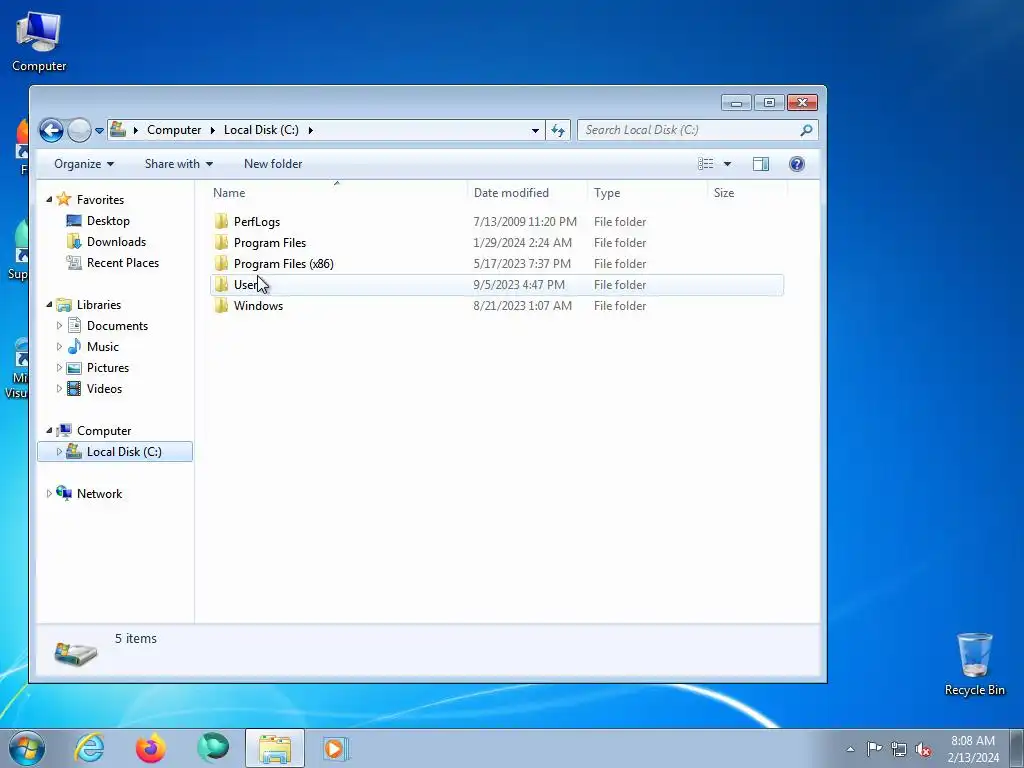Screen dimensions: 1024x768
Task: Select the Windows folder icon
Action: [221, 306]
